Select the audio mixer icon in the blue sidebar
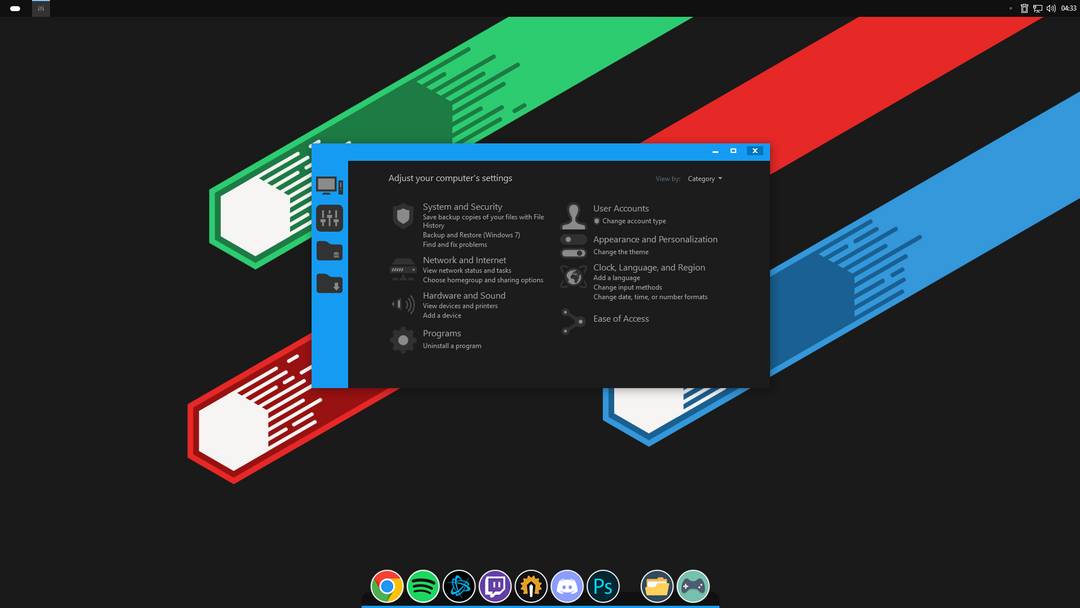Viewport: 1080px width, 608px height. 330,217
